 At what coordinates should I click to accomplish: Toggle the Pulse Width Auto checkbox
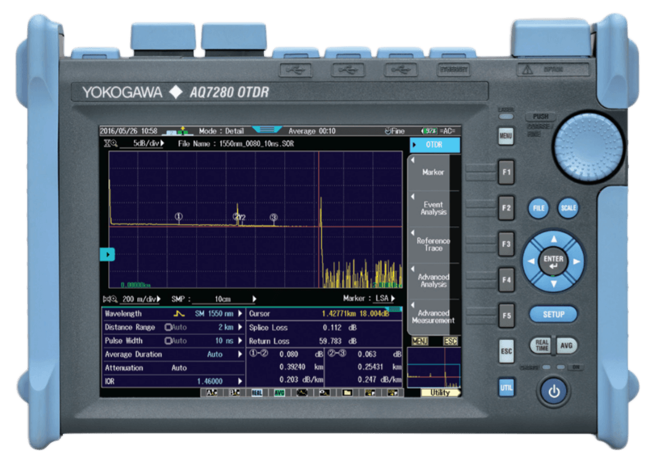click(168, 341)
